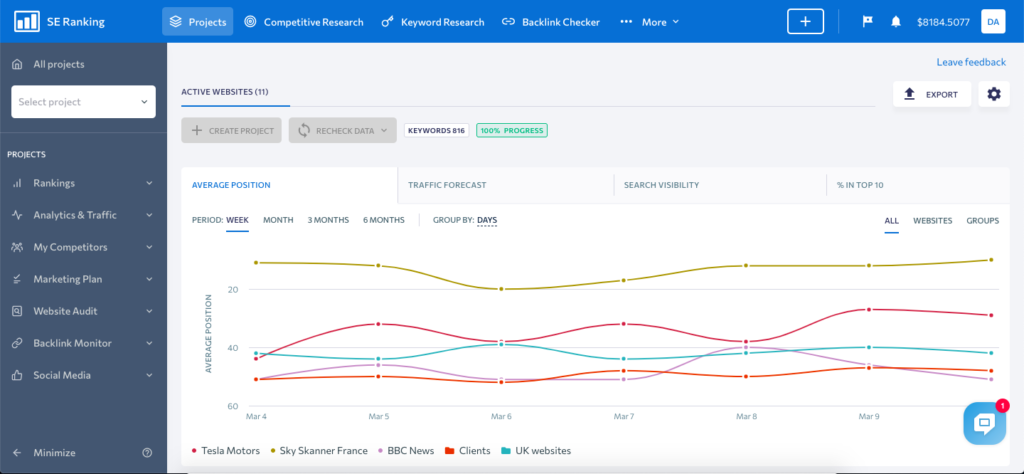Open the live chat widget
This screenshot has height=474, width=1024.
(984, 423)
